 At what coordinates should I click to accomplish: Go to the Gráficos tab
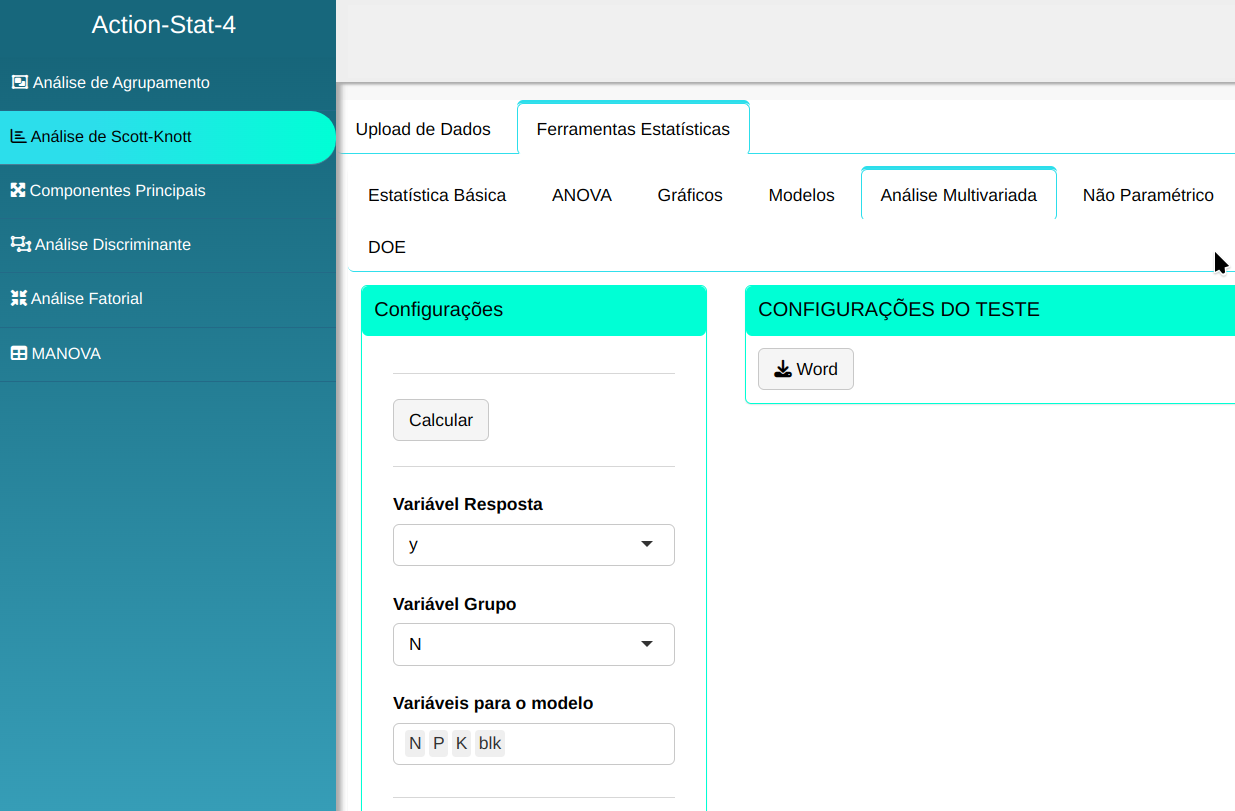coord(690,195)
